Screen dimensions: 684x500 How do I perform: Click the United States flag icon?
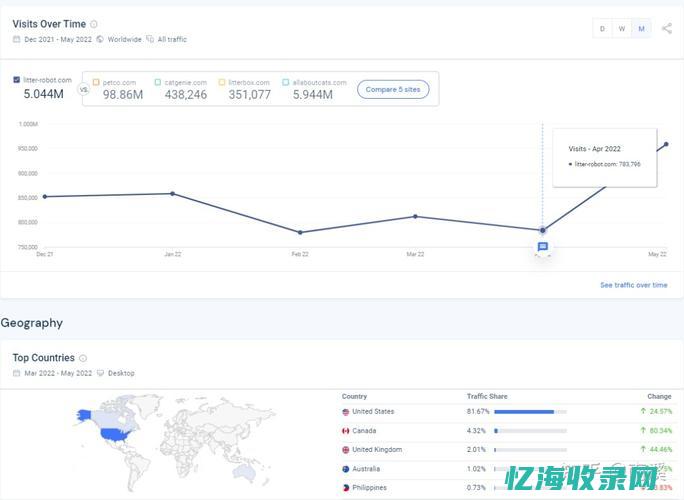[x=346, y=412]
